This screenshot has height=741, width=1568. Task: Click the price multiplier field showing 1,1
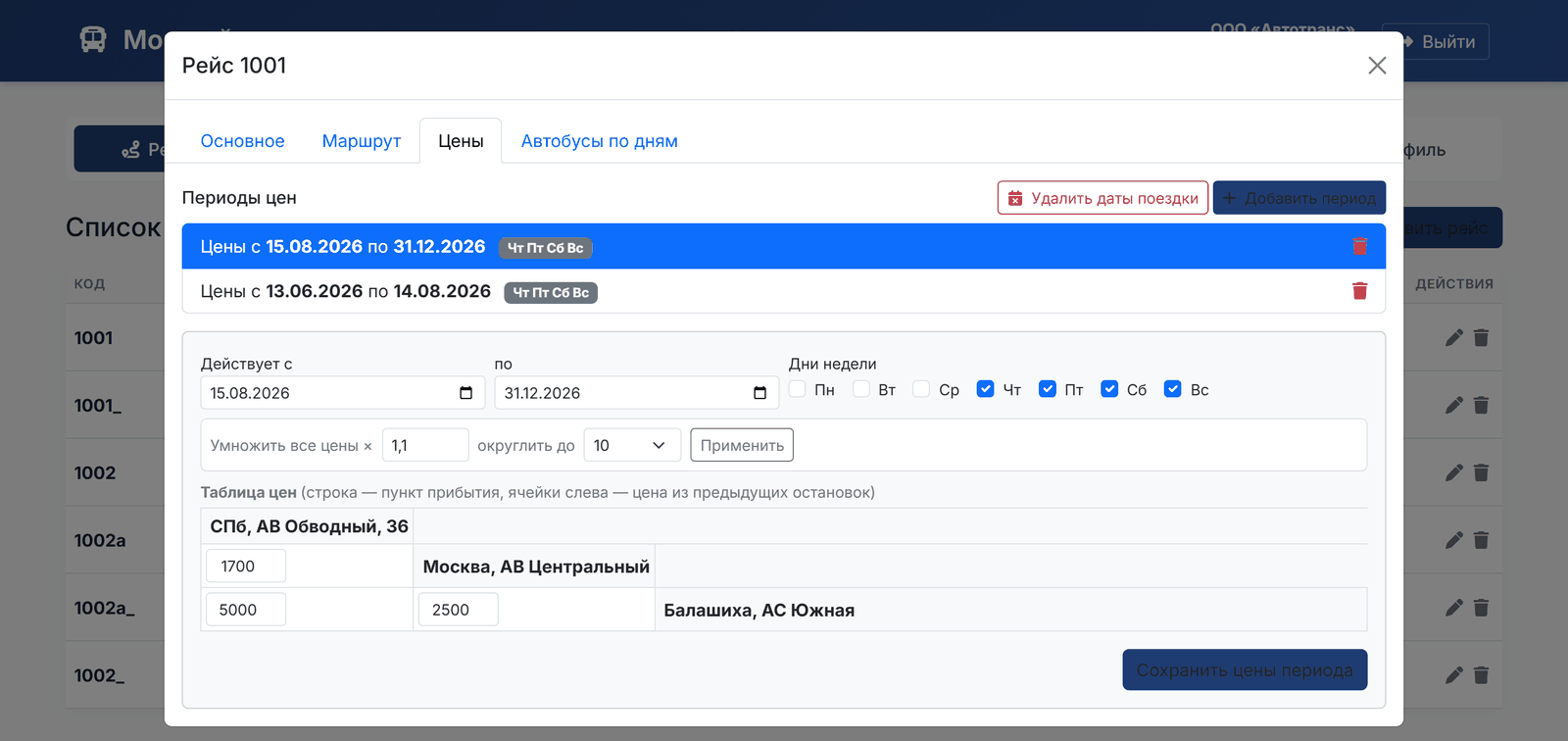click(425, 445)
